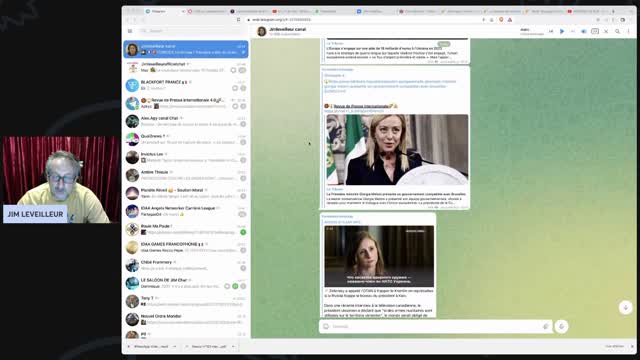The width and height of the screenshot is (640, 360).
Task: Switch to the second browser tab
Action: [207, 11]
